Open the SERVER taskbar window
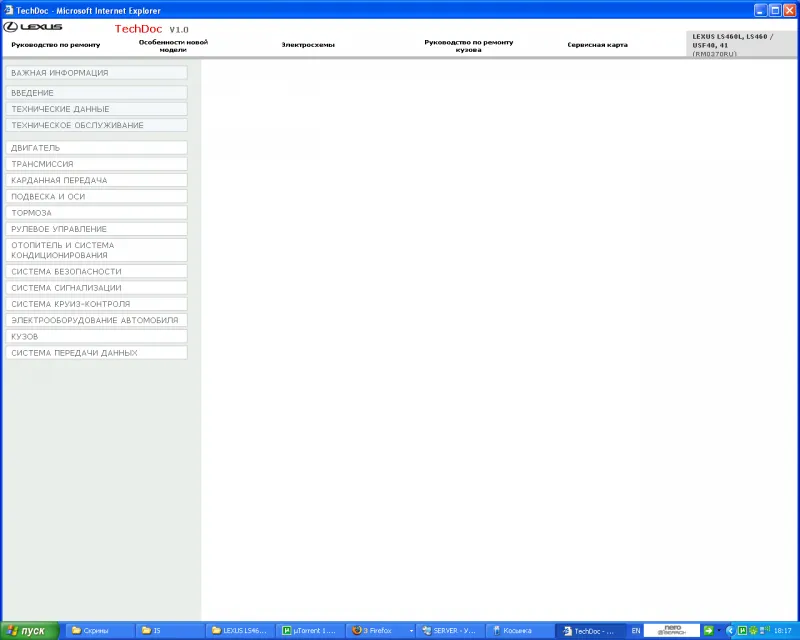This screenshot has width=800, height=640. point(449,631)
